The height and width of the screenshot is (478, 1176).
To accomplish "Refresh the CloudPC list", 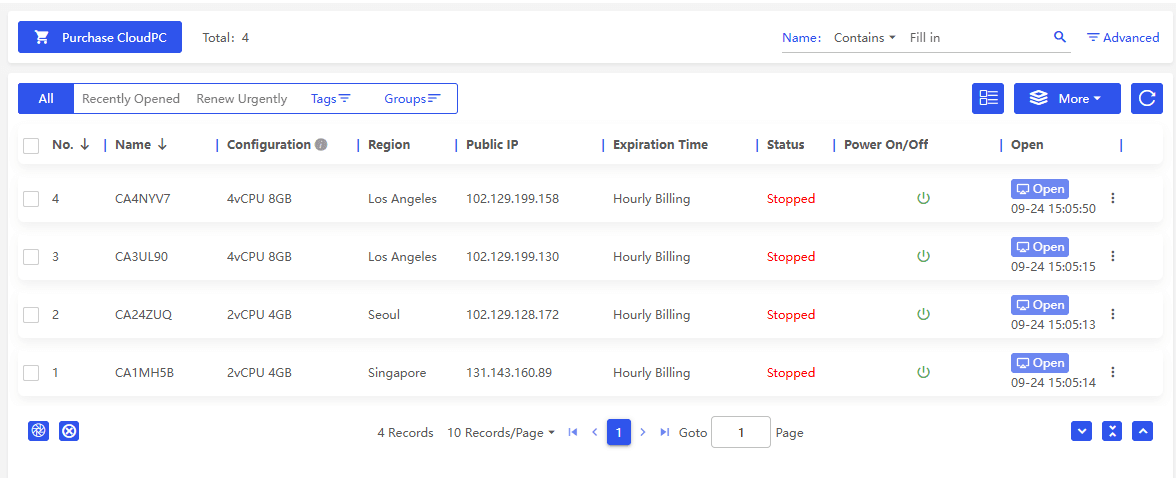I will coord(1147,98).
